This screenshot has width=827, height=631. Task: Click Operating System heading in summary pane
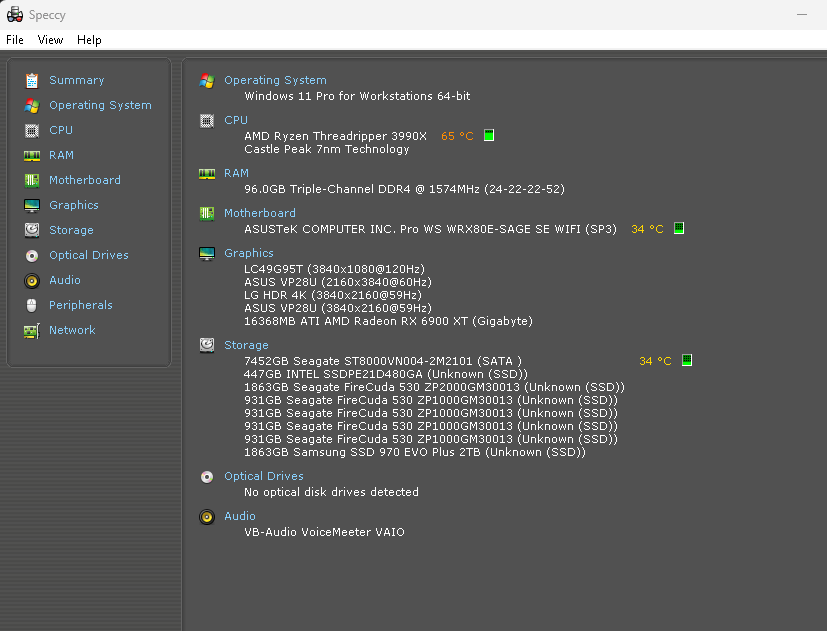[275, 80]
